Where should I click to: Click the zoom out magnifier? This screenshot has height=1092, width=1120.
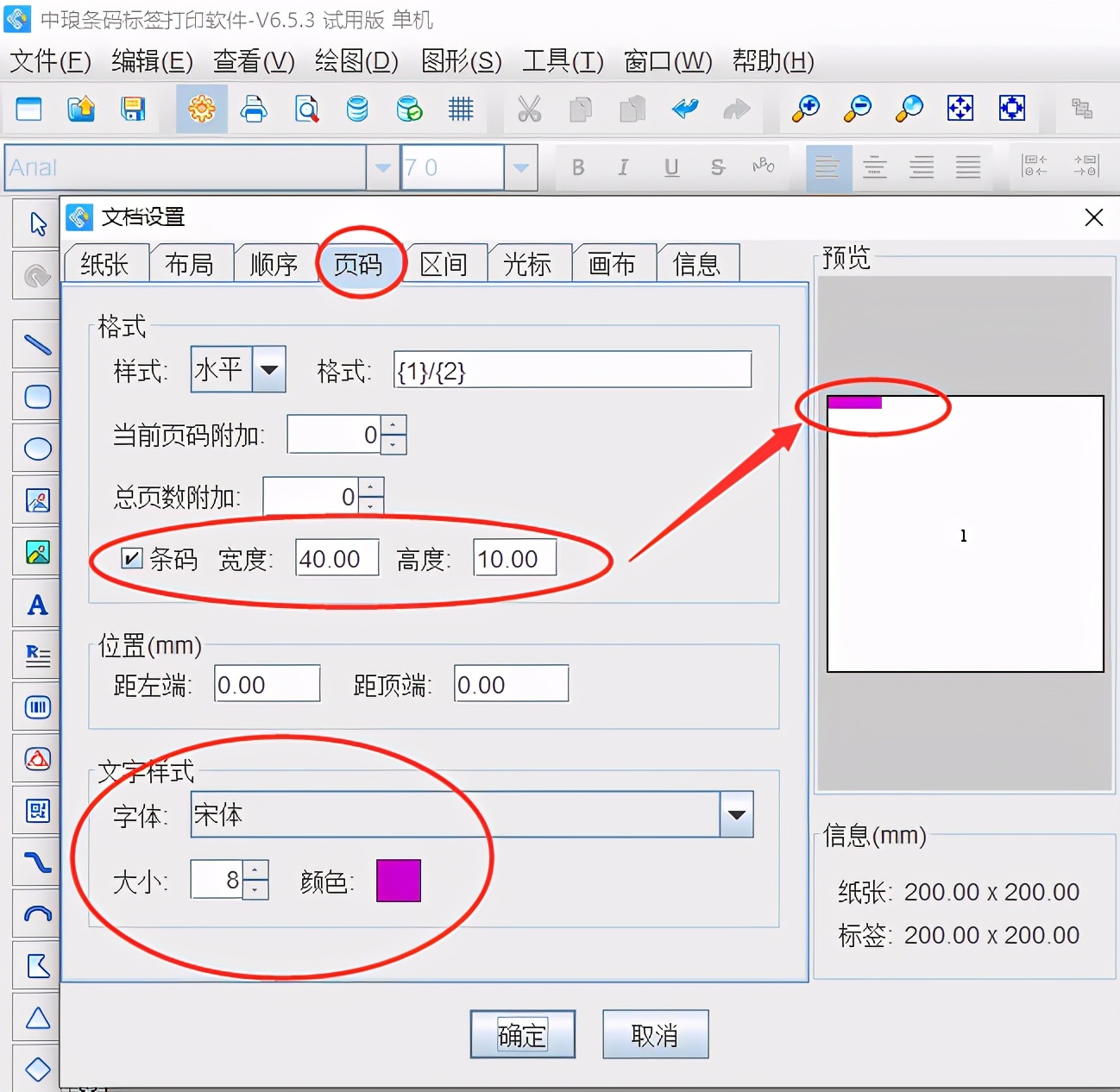tap(858, 109)
